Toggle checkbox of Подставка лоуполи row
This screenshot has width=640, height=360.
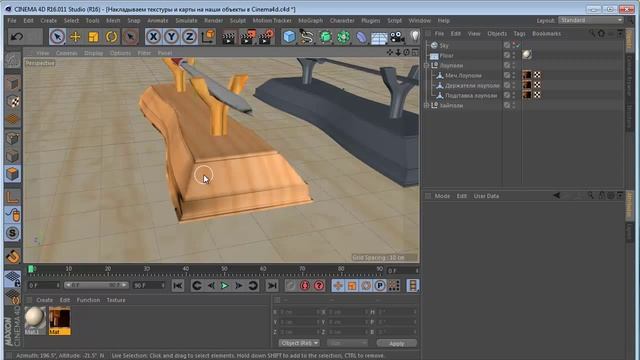[x=507, y=95]
